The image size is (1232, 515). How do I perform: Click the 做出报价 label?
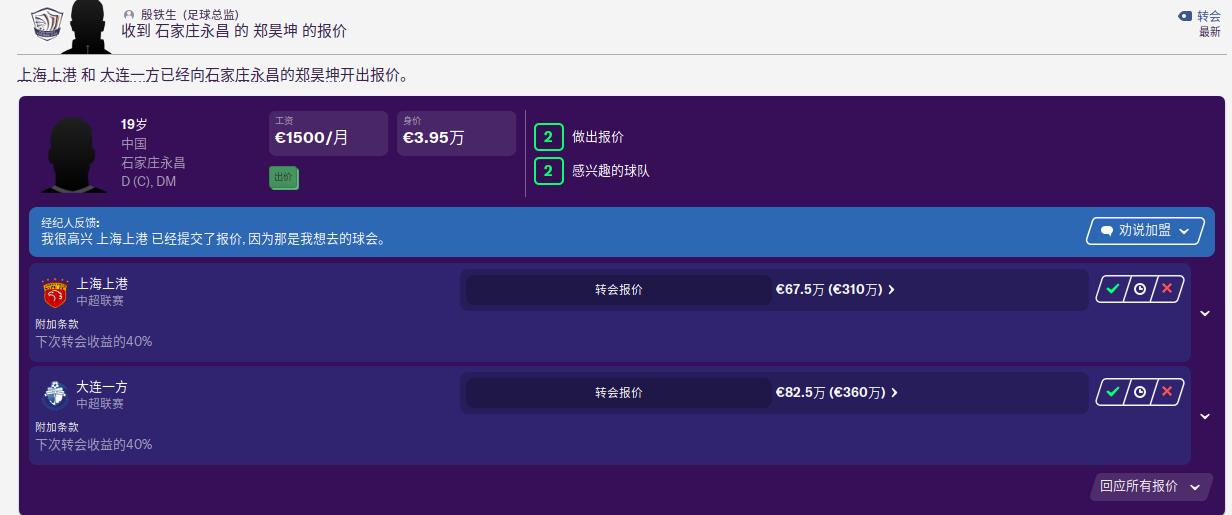click(598, 137)
